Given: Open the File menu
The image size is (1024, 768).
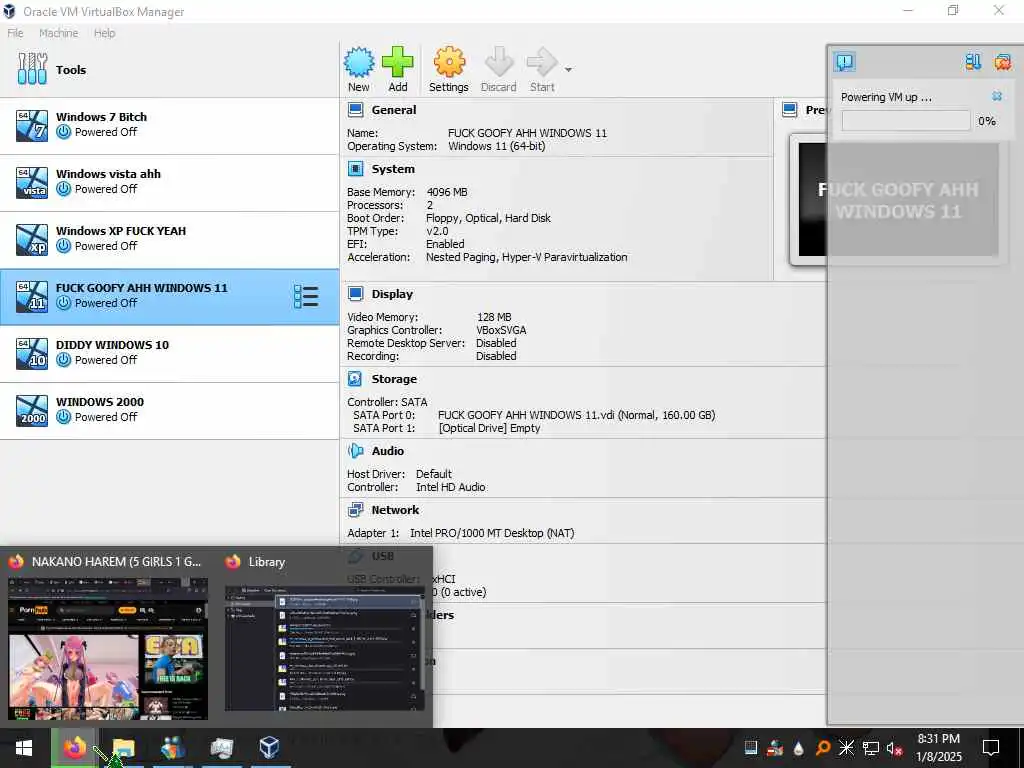Looking at the screenshot, I should tap(15, 33).
